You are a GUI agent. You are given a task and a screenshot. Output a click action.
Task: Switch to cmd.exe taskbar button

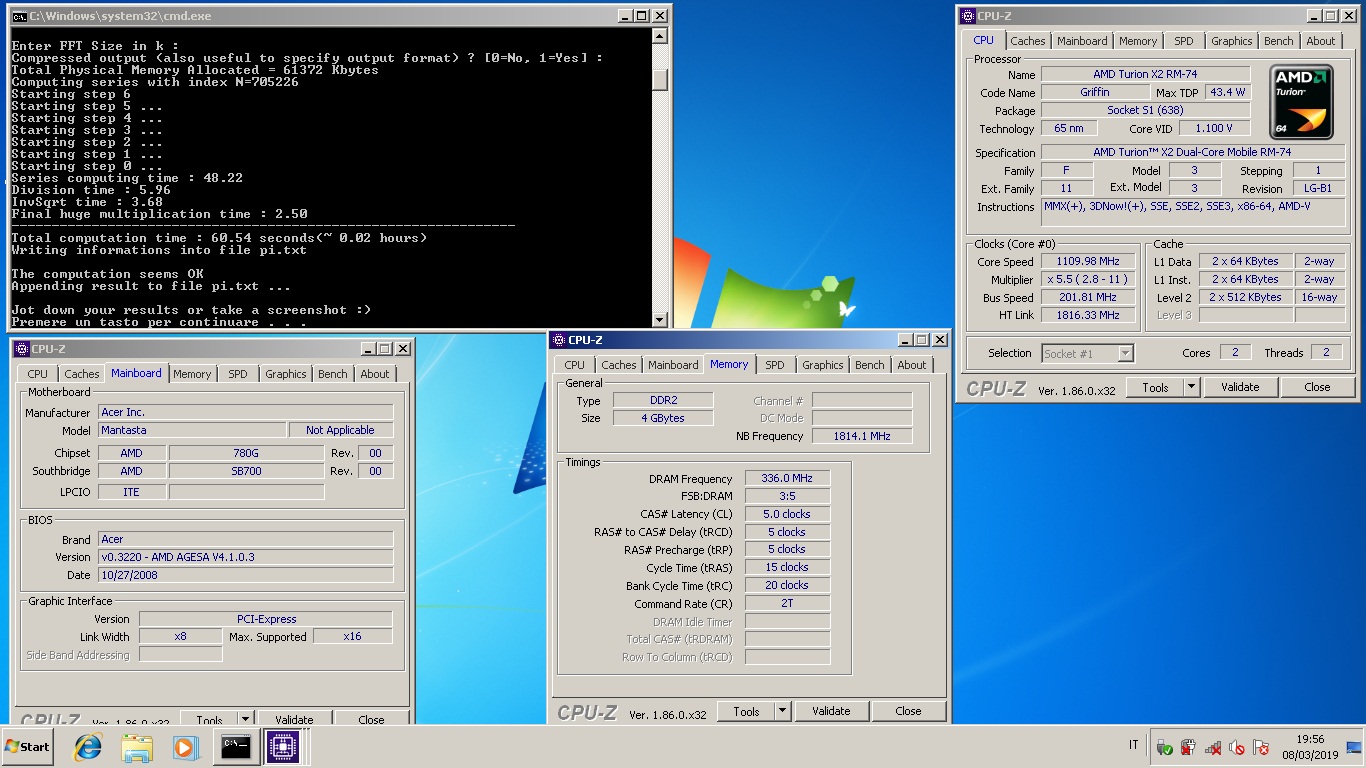[x=236, y=746]
